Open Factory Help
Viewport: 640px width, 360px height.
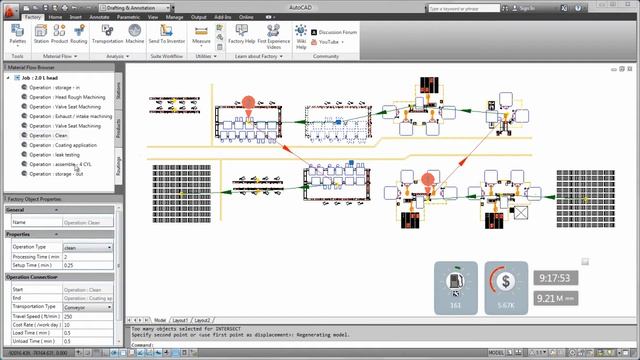(x=241, y=34)
